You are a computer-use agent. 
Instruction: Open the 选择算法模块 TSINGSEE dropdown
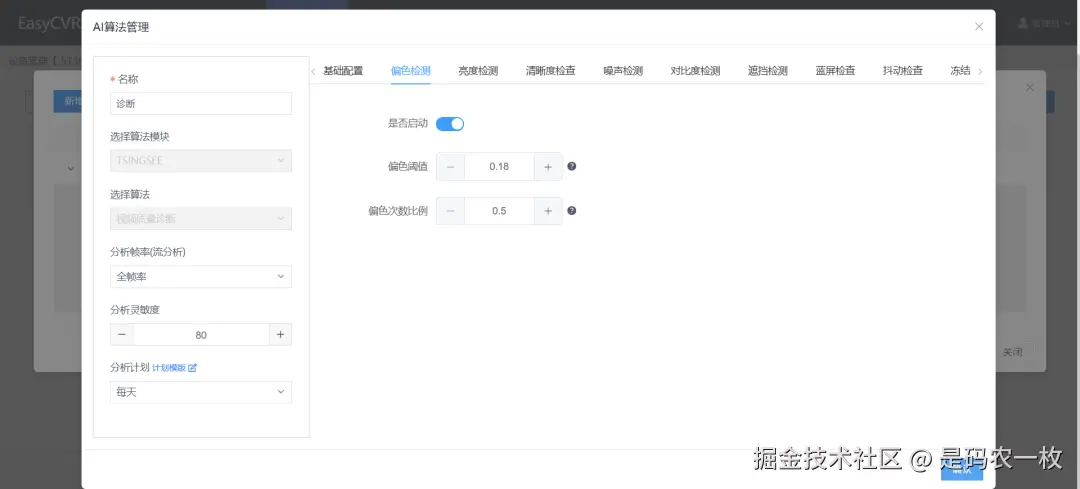tap(200, 161)
